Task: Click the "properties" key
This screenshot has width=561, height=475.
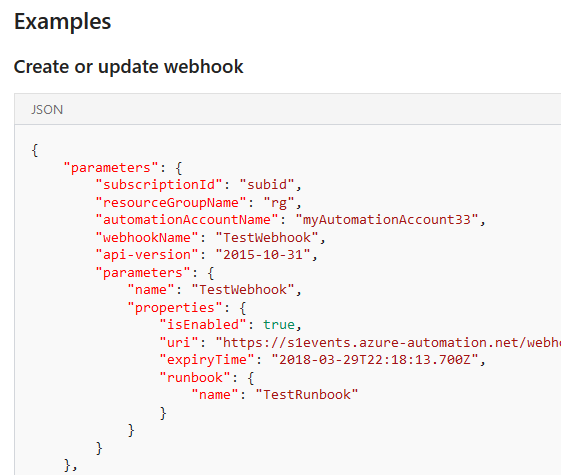Action: tap(175, 308)
